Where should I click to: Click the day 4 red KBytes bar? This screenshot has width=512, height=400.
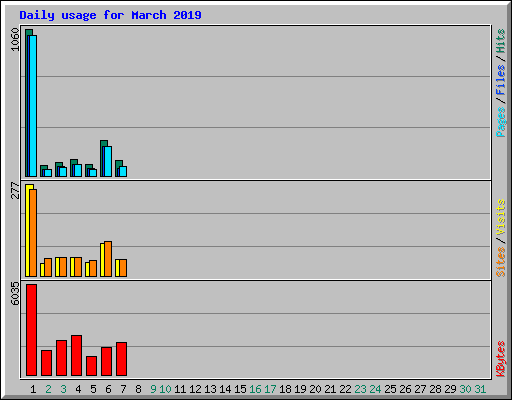(77, 355)
